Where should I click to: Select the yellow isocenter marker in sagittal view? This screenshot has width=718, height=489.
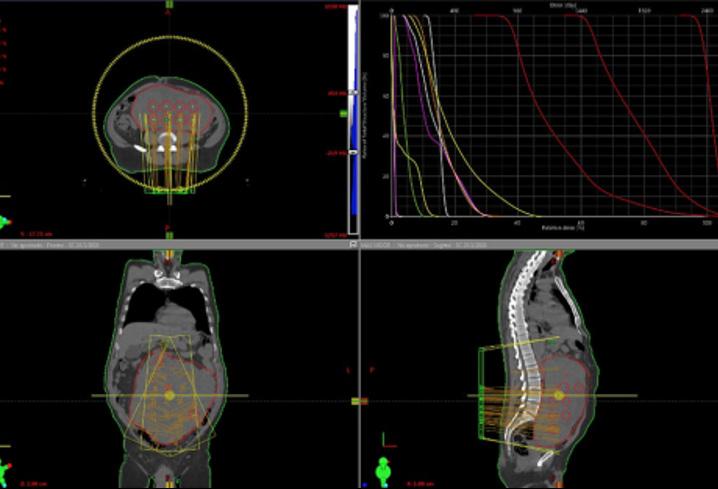click(558, 395)
